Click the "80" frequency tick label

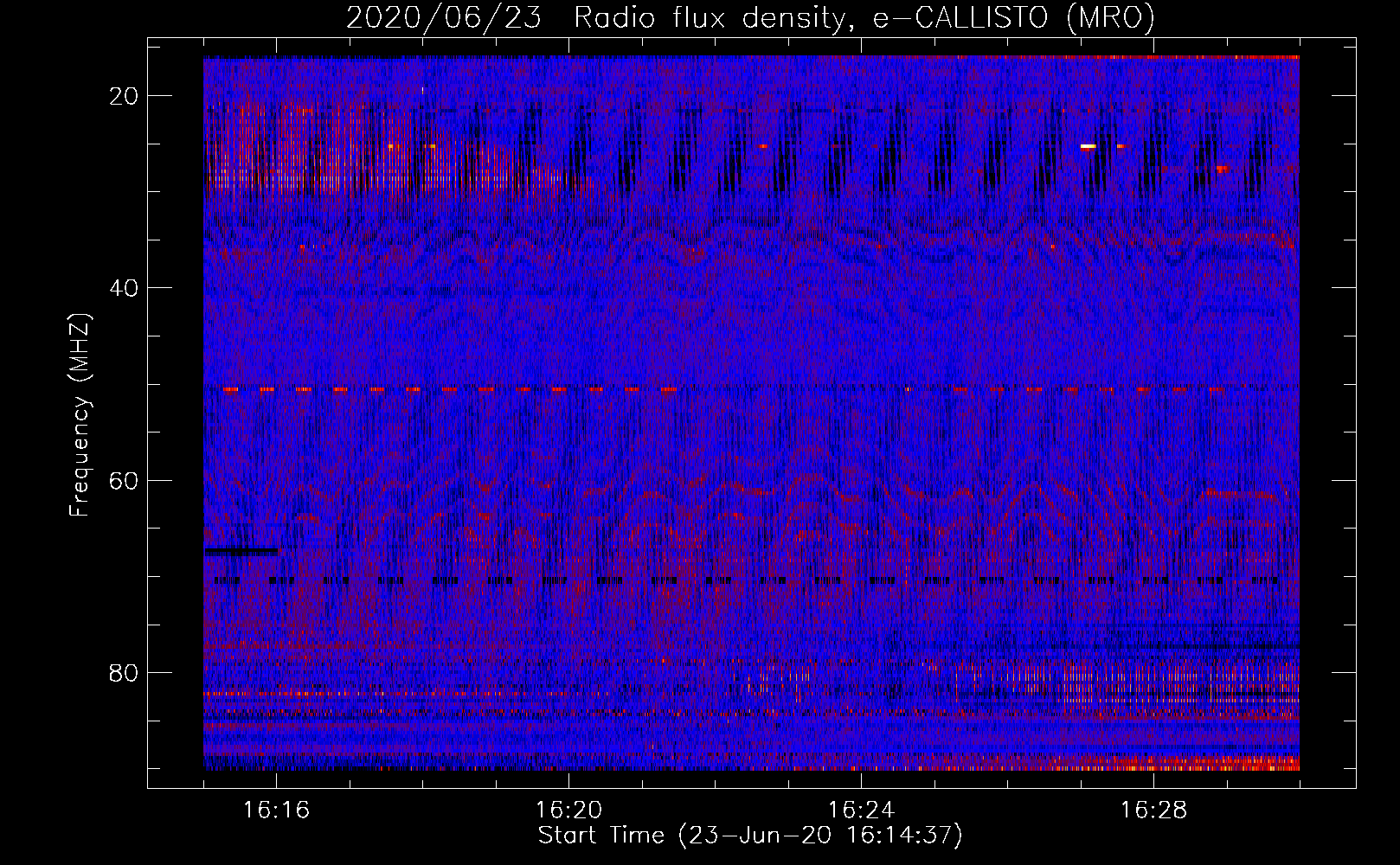coord(125,673)
